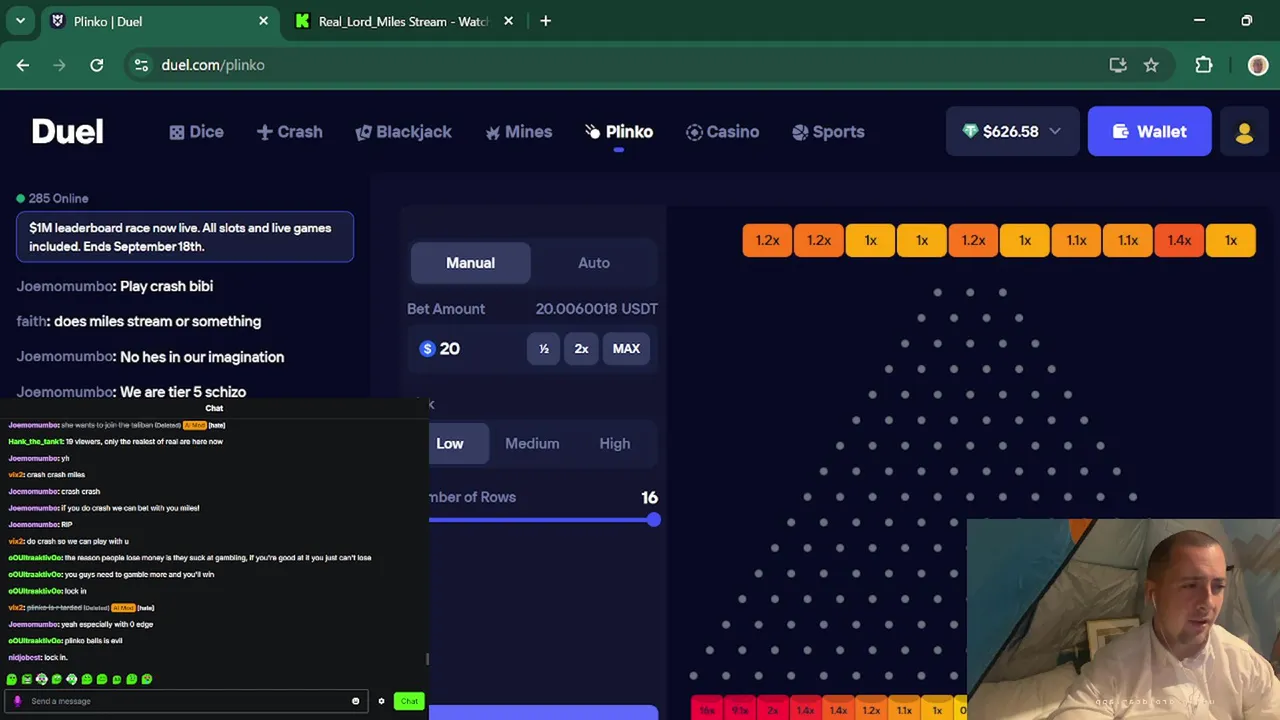1280x720 pixels.
Task: Open Sports section in navigation
Action: (828, 132)
